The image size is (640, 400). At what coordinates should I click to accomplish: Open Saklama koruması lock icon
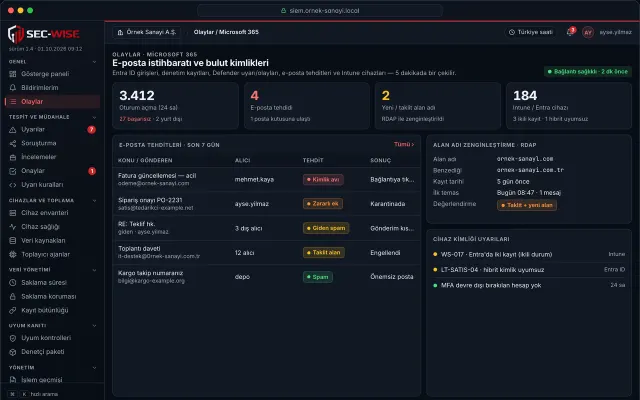pos(13,296)
